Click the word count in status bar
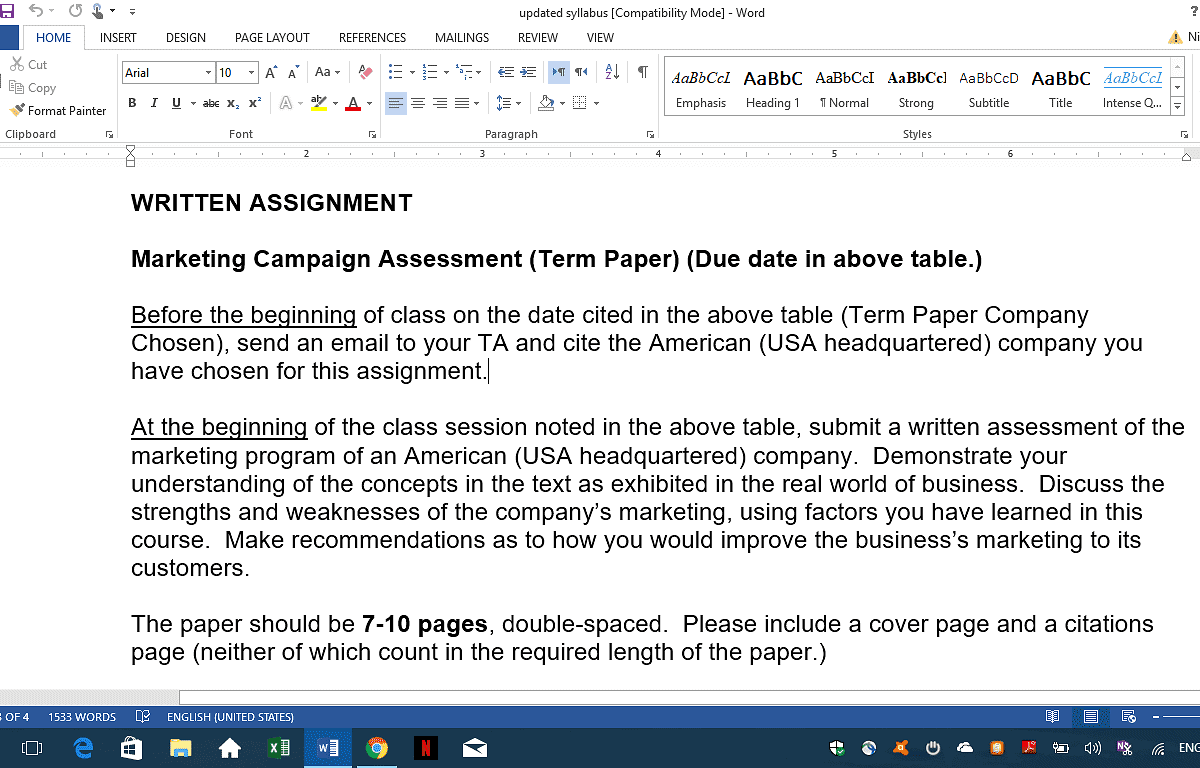This screenshot has width=1200, height=768. 82,717
